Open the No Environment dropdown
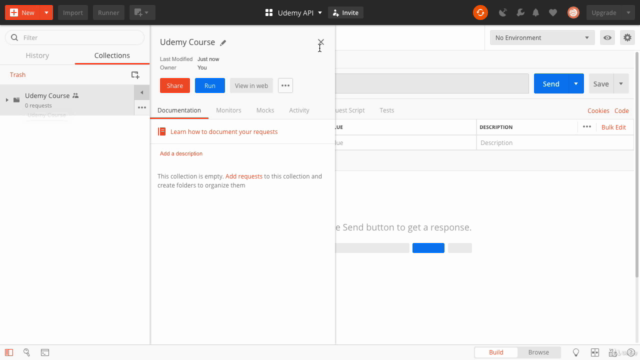This screenshot has width=640, height=360. (542, 38)
